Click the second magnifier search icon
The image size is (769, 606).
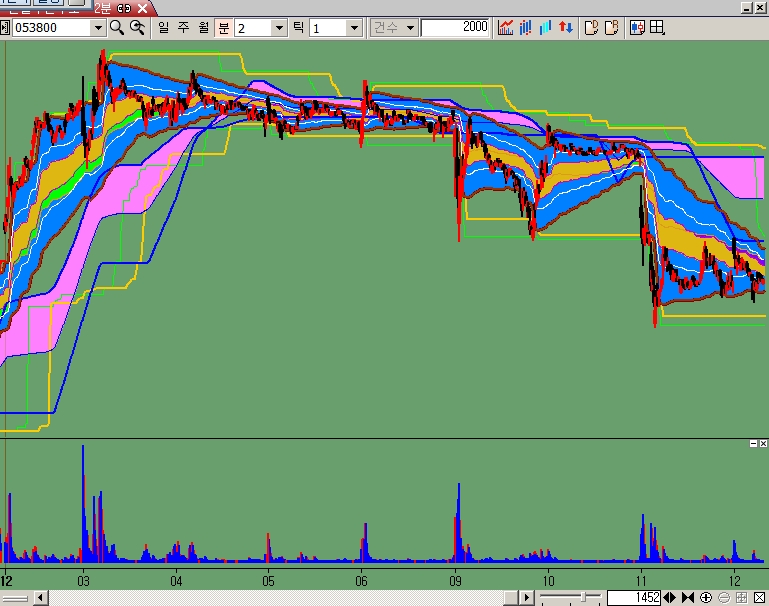[137, 28]
